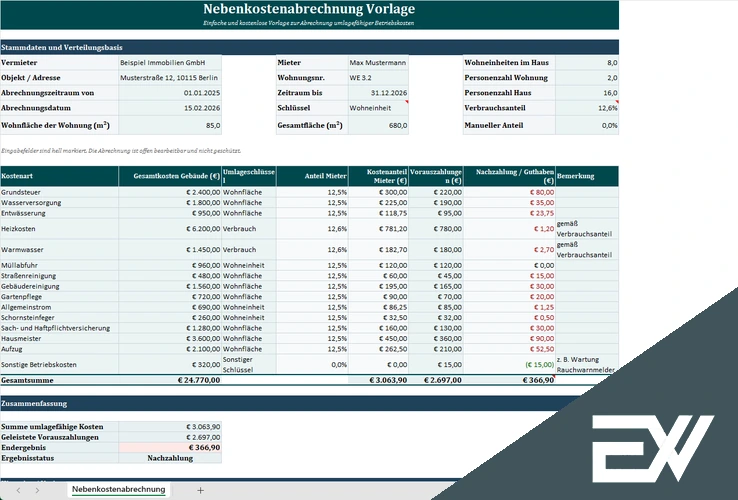Select the Mieter cell Max Mustermann
The width and height of the screenshot is (738, 500).
point(378,63)
